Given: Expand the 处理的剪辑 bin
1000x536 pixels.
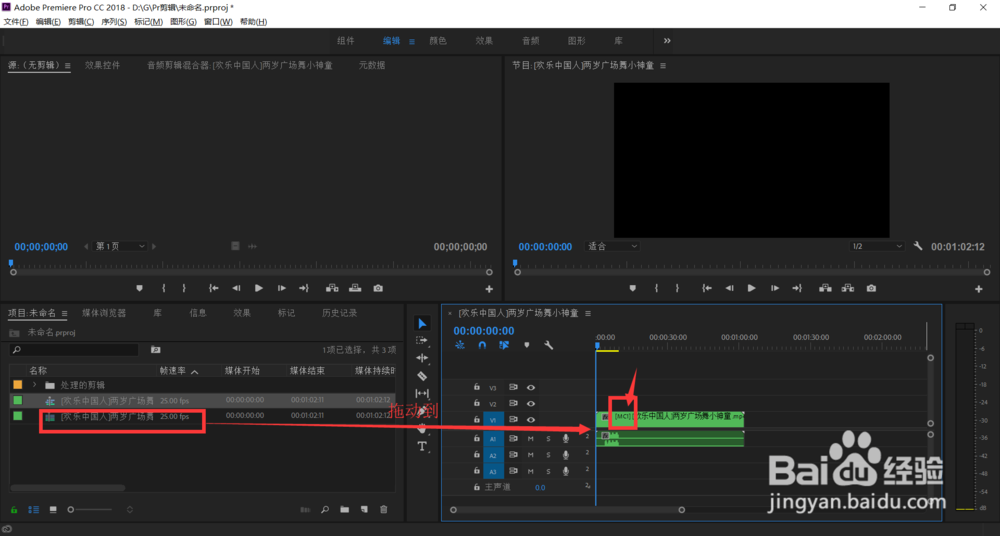Looking at the screenshot, I should pyautogui.click(x=34, y=385).
